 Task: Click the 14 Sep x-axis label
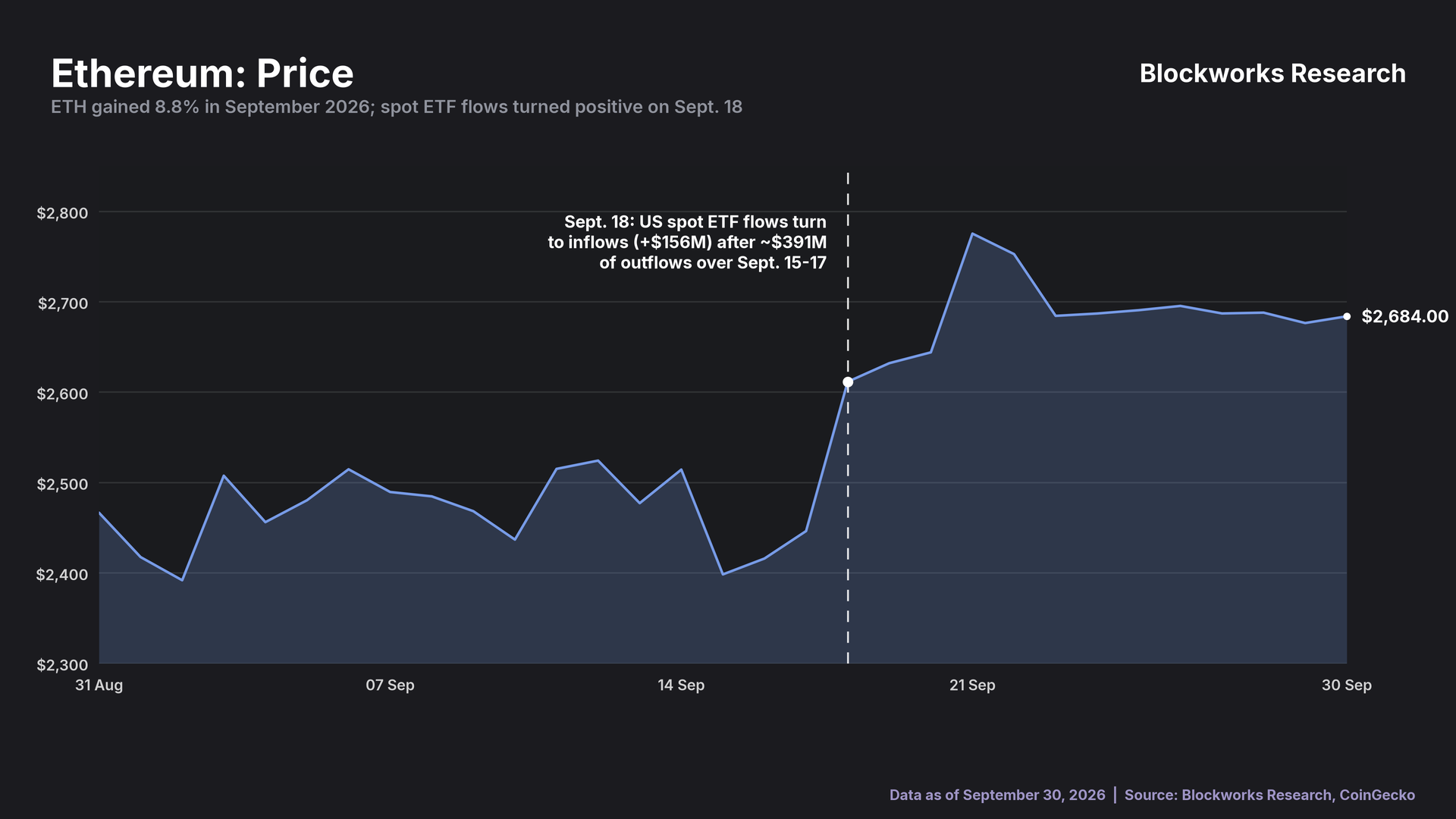pos(681,686)
